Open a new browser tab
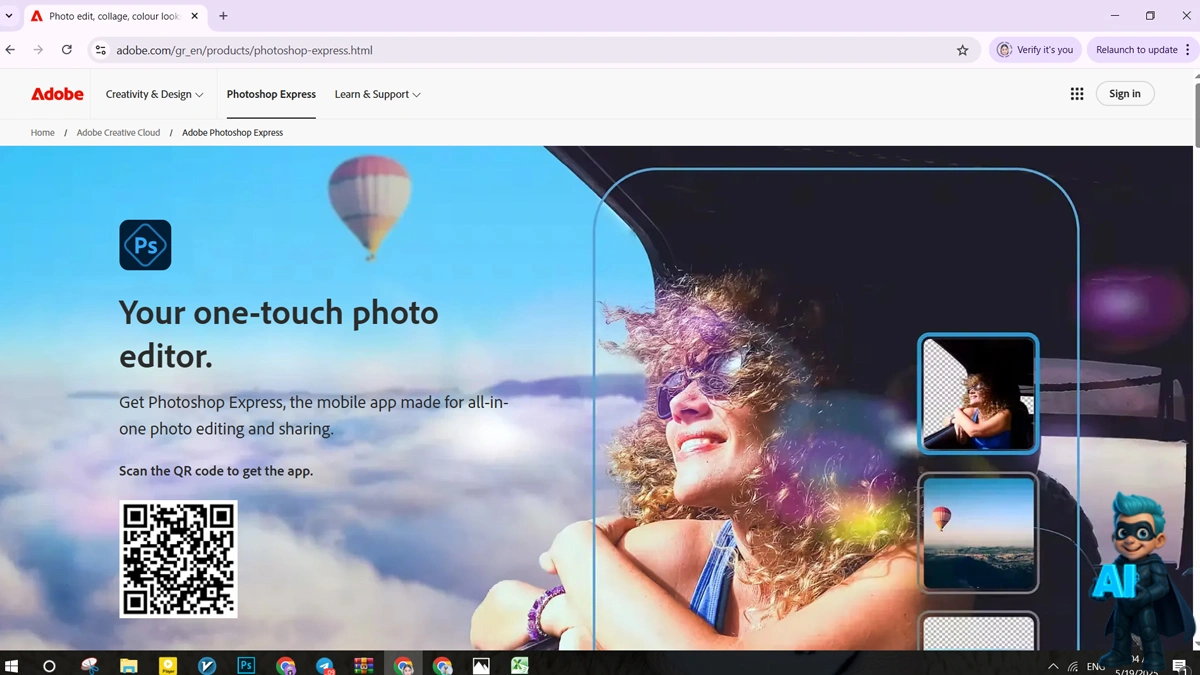Image resolution: width=1200 pixels, height=675 pixels. [223, 16]
